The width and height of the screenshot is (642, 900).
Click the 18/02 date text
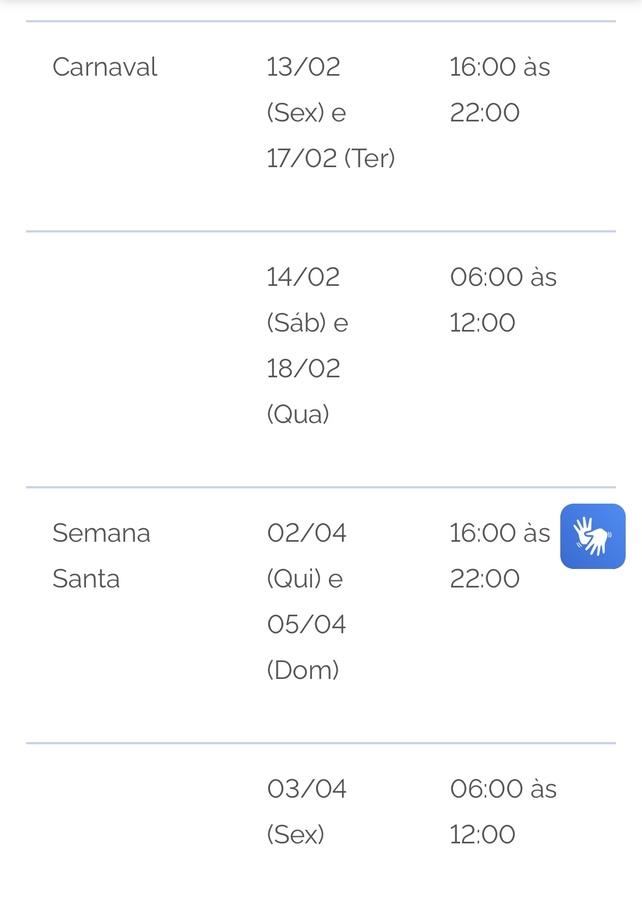303,368
